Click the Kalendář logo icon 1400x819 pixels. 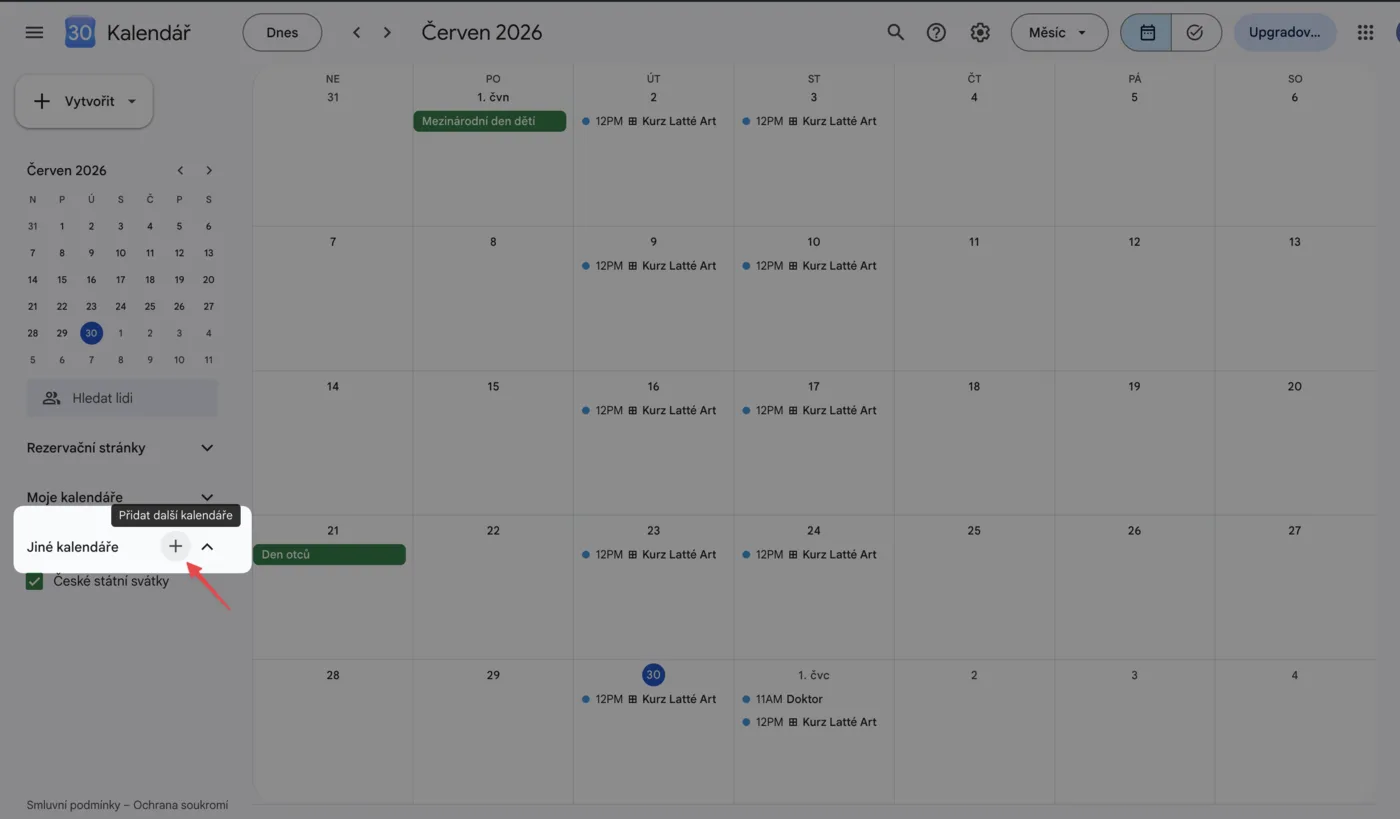click(80, 32)
